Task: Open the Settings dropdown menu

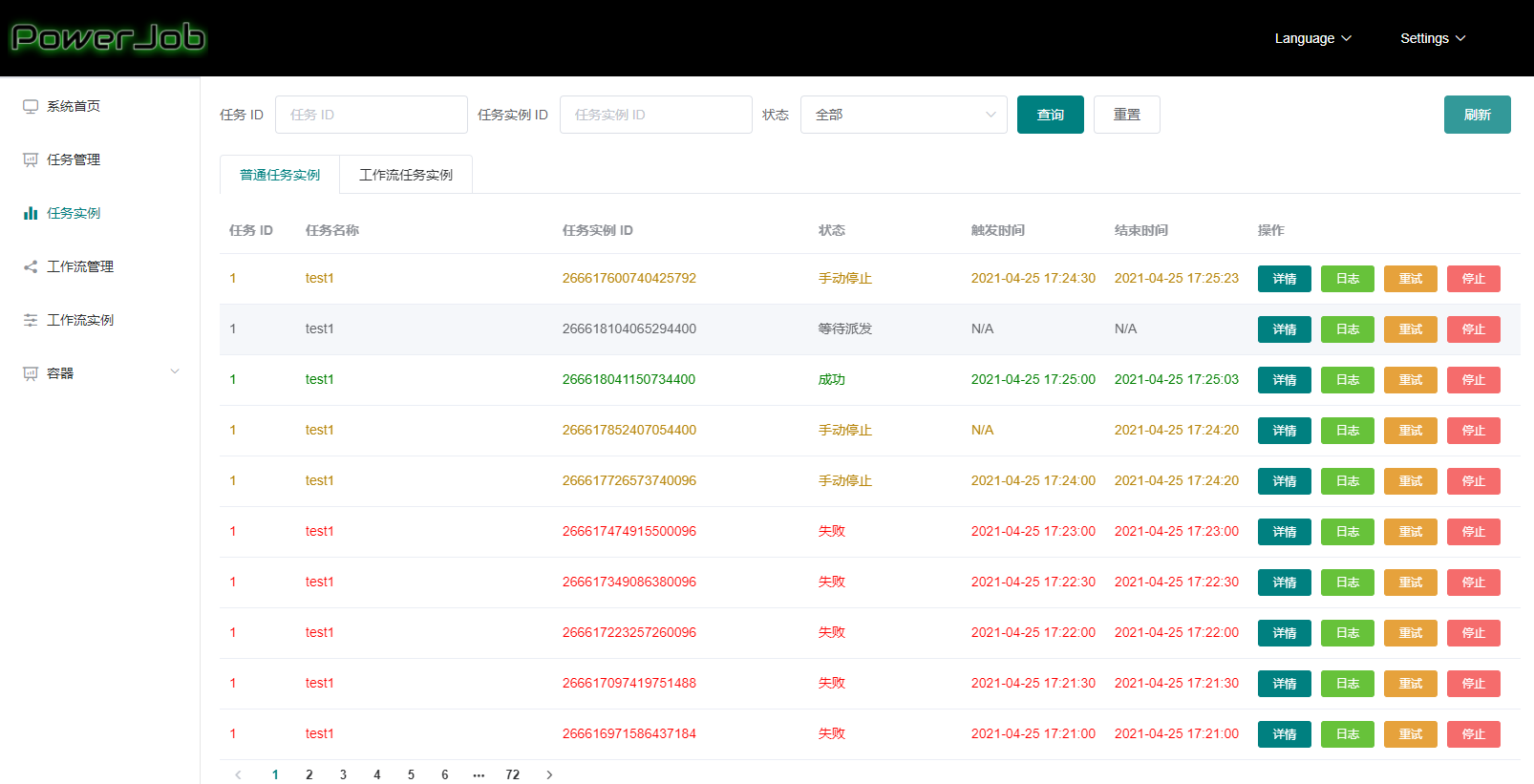Action: click(1433, 38)
